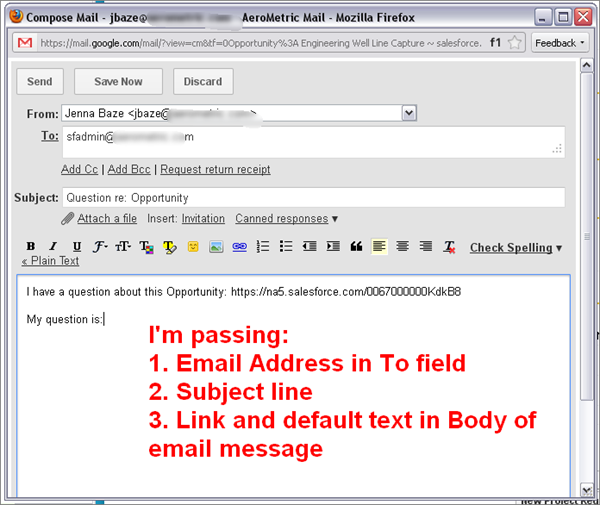Insert a hyperlink
Viewport: 600px width, 505px height.
240,247
